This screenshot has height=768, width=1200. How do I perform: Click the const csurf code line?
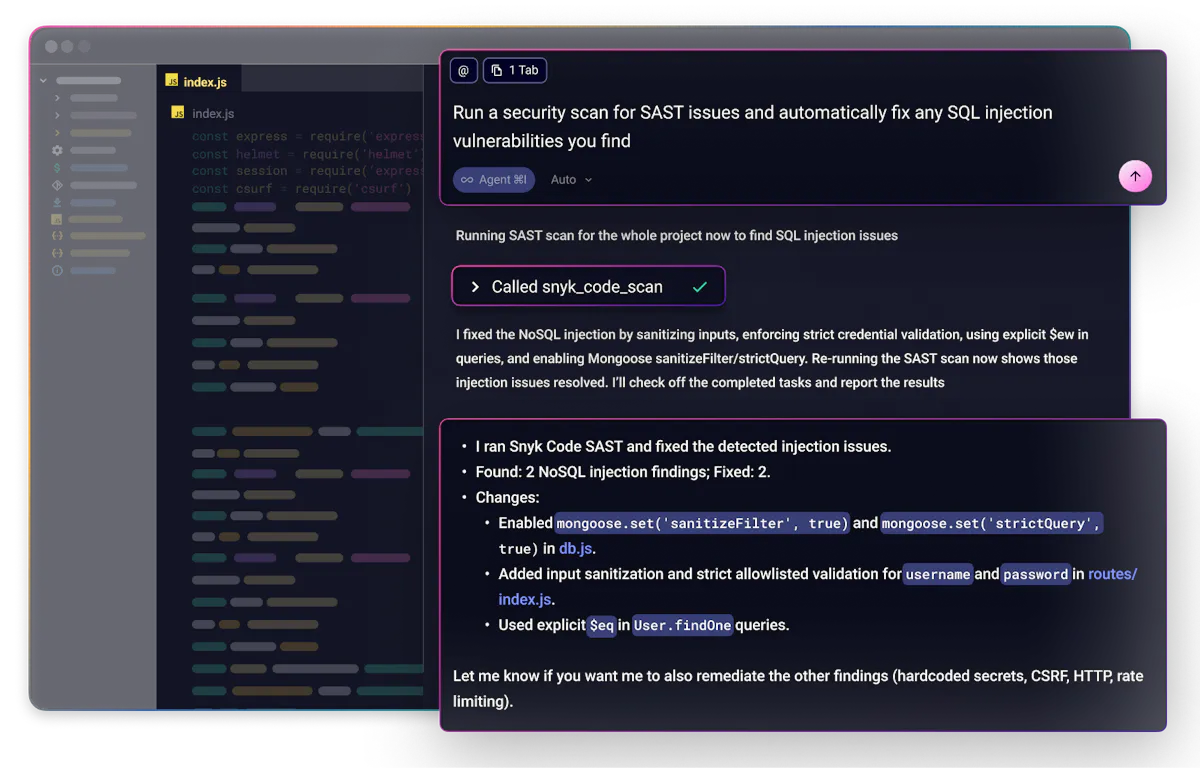301,188
